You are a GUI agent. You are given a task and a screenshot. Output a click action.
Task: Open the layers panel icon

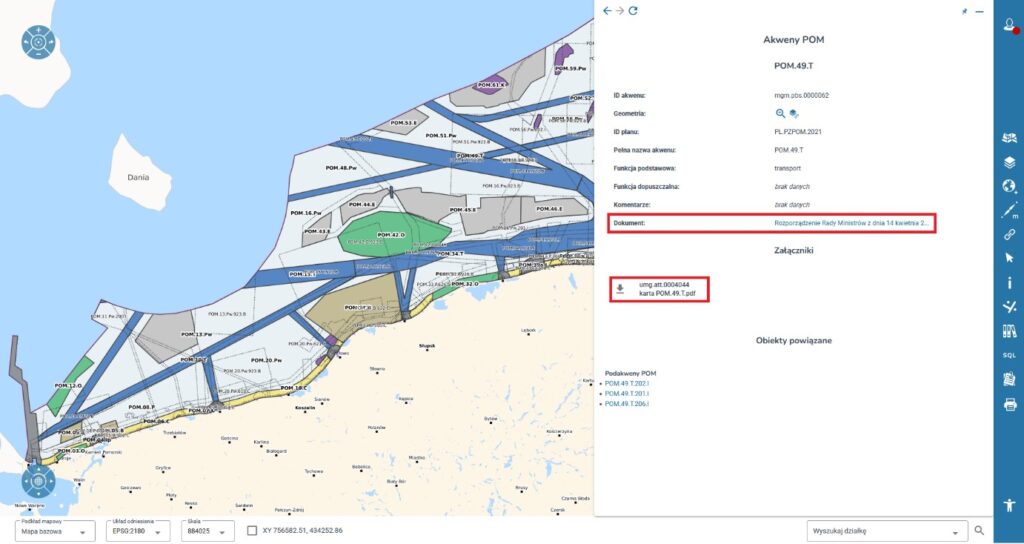tap(1009, 161)
